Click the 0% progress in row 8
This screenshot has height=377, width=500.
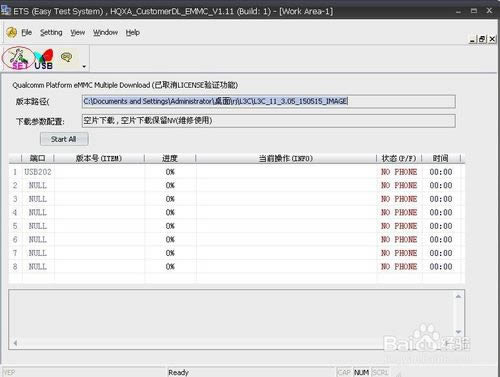point(170,267)
